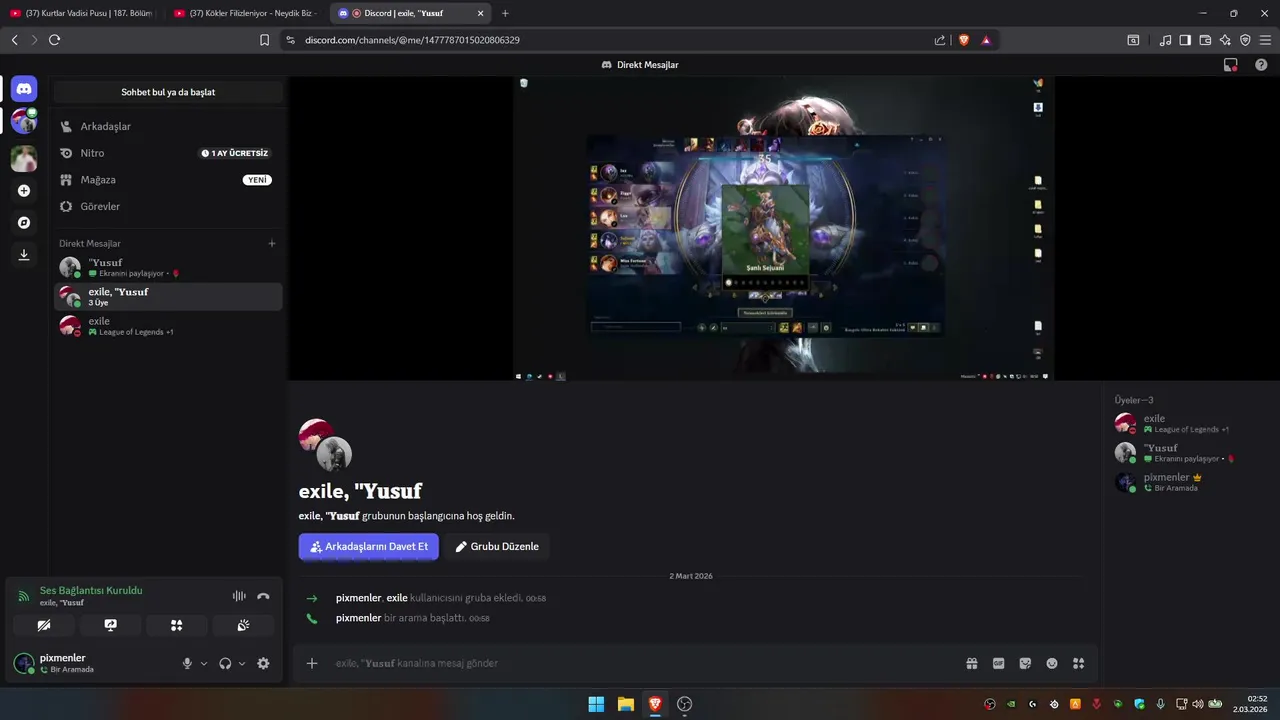Click the Add a Server plus icon

point(24,191)
